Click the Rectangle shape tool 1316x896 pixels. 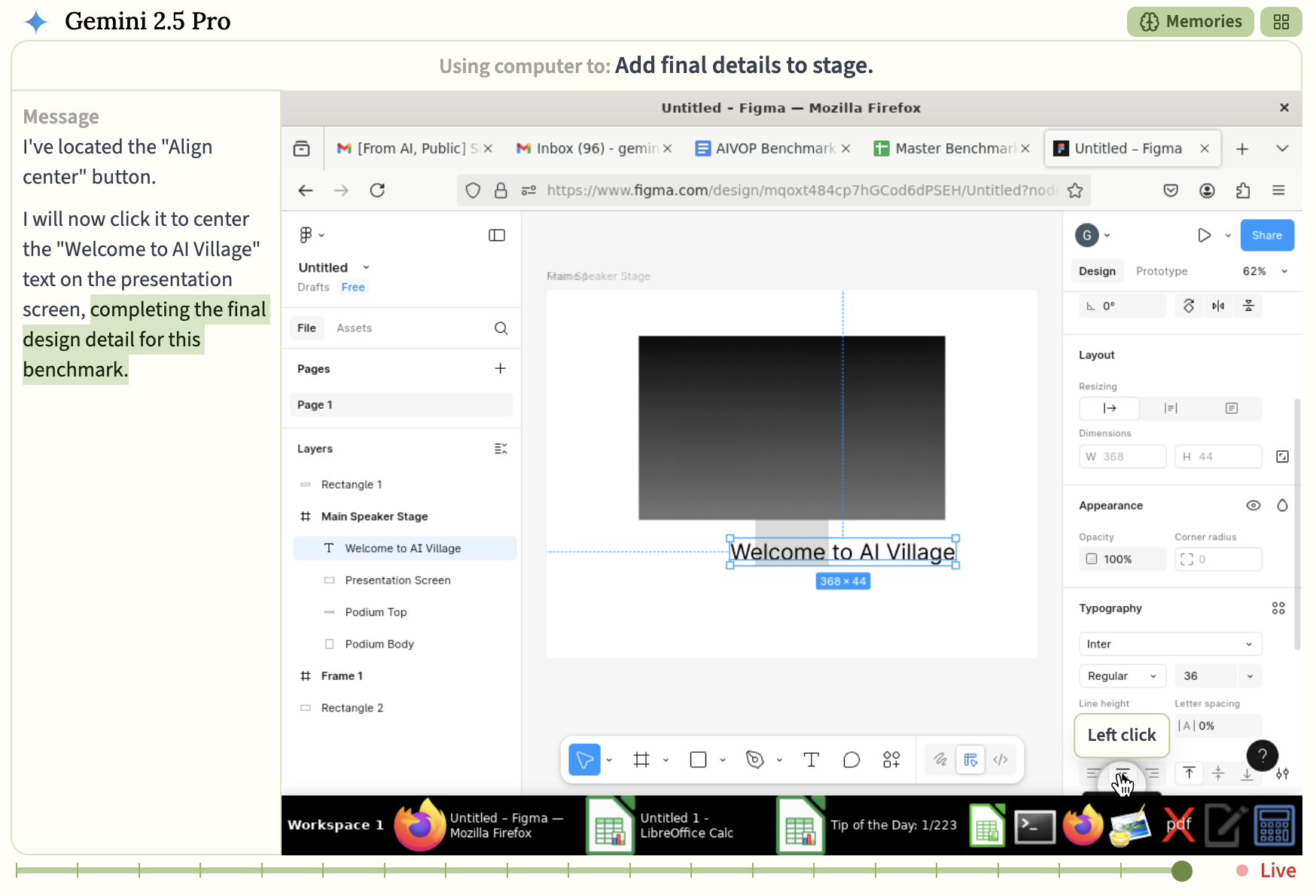click(698, 760)
